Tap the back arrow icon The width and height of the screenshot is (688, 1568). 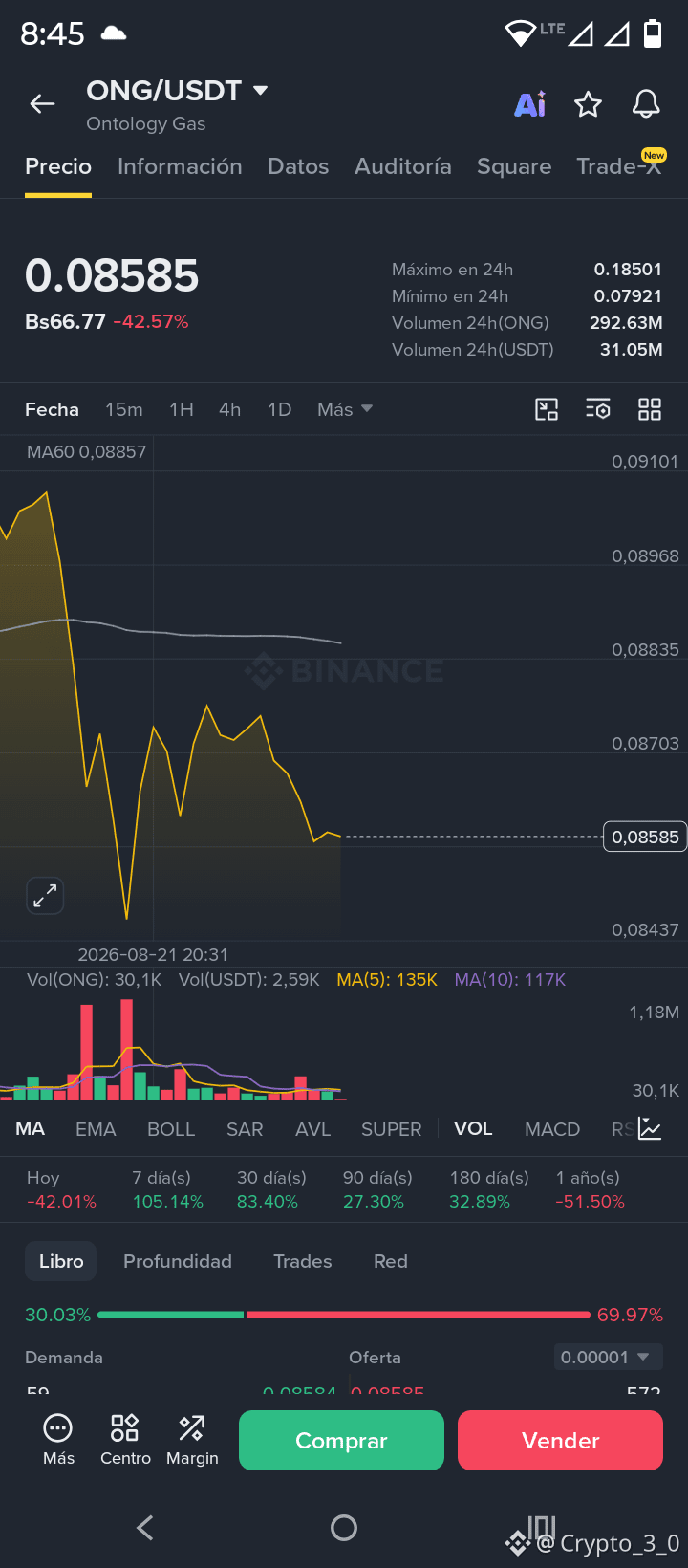pyautogui.click(x=42, y=104)
